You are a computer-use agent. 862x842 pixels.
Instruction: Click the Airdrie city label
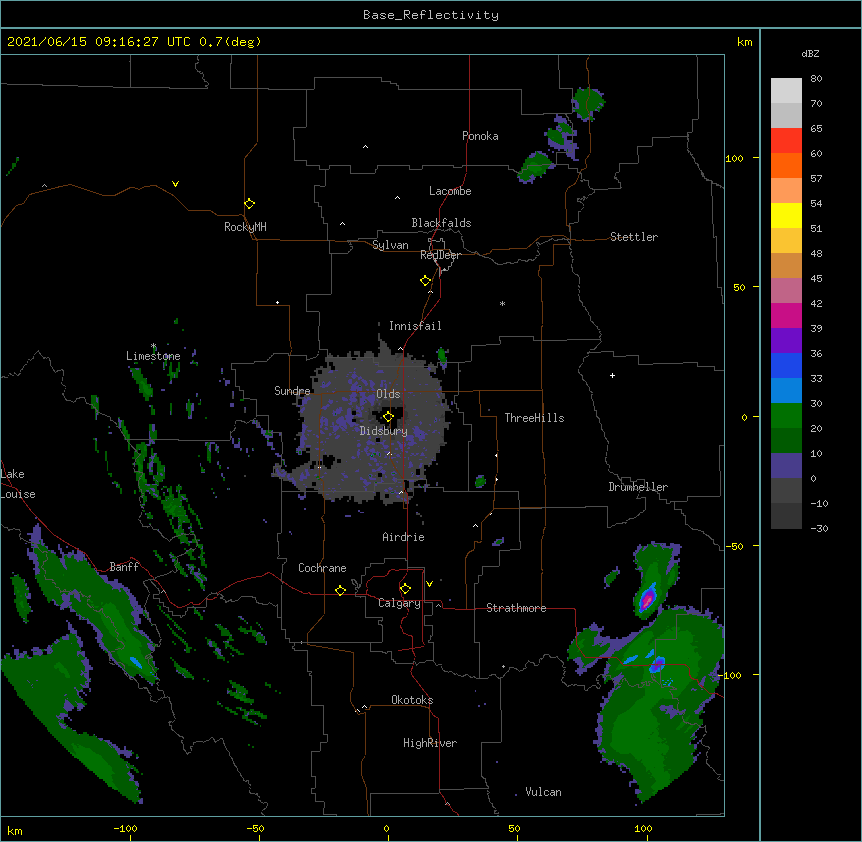pyautogui.click(x=403, y=537)
